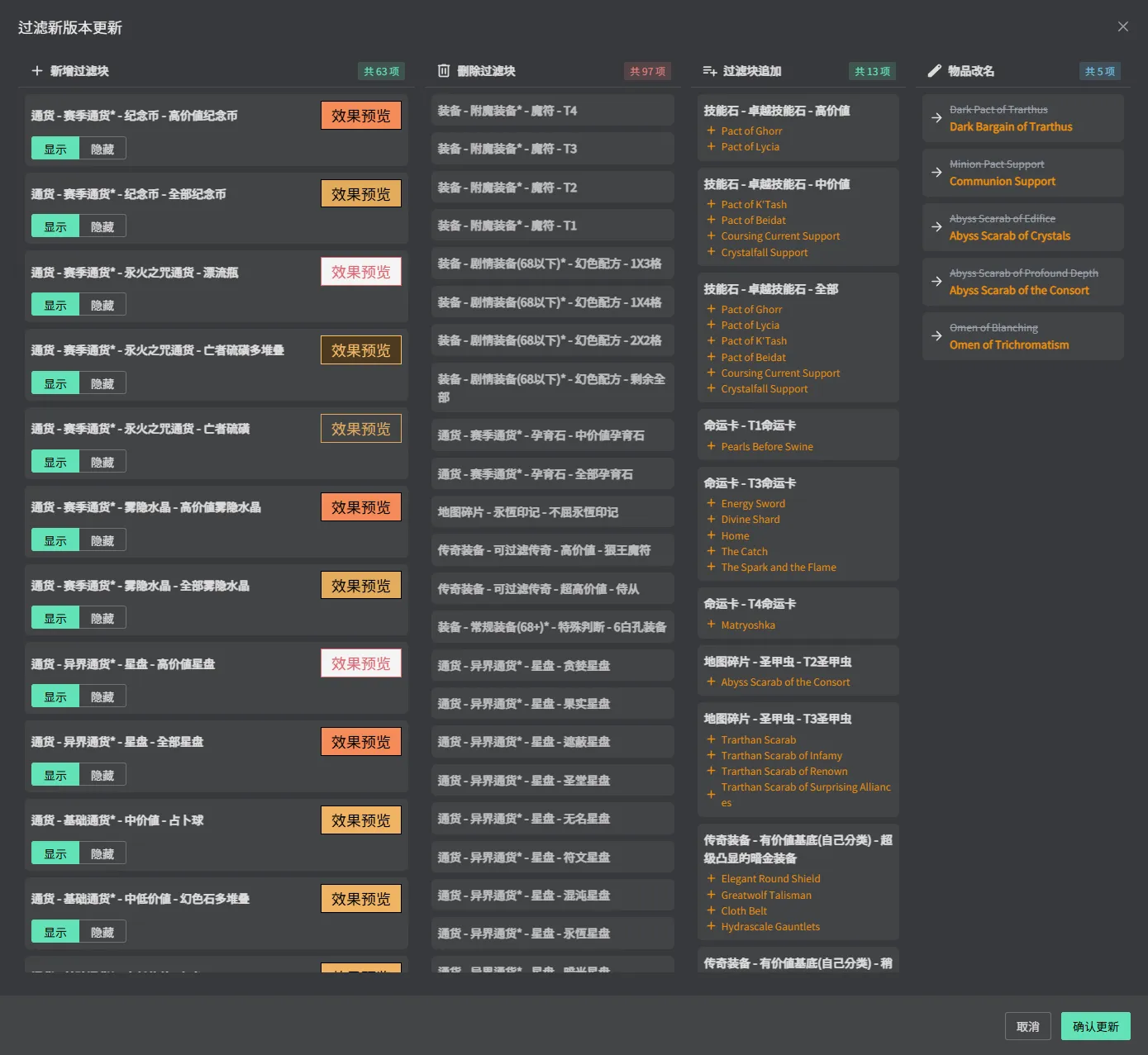Image resolution: width=1148 pixels, height=1055 pixels.
Task: Click the 共 5 项 count badge
Action: pyautogui.click(x=1100, y=71)
